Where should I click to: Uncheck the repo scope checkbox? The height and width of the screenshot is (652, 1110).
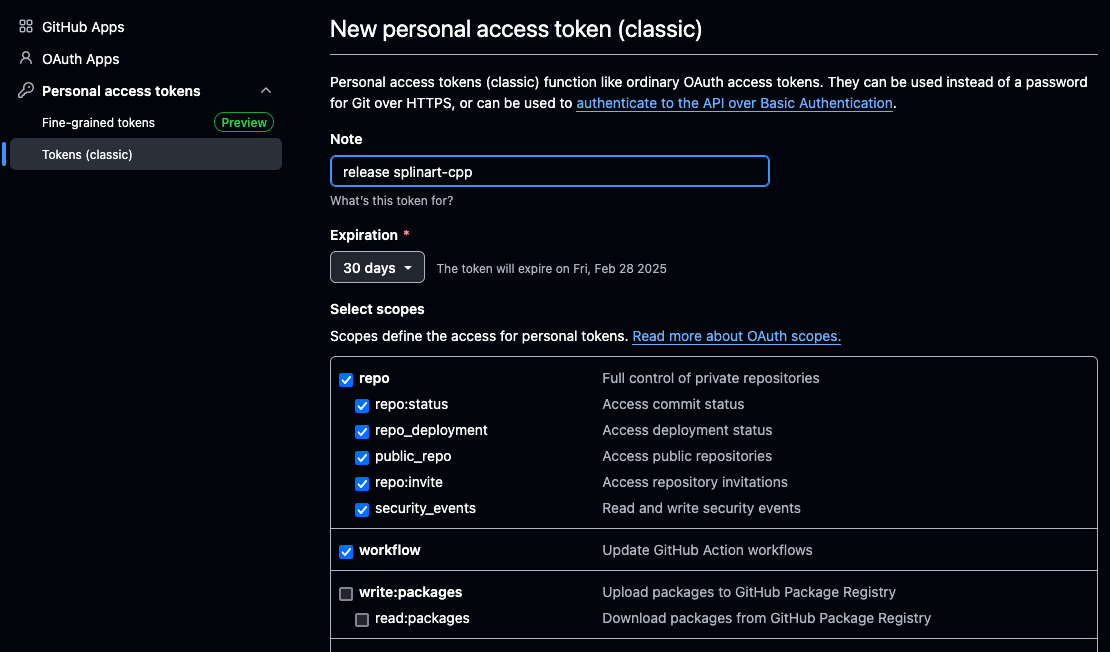click(x=346, y=379)
